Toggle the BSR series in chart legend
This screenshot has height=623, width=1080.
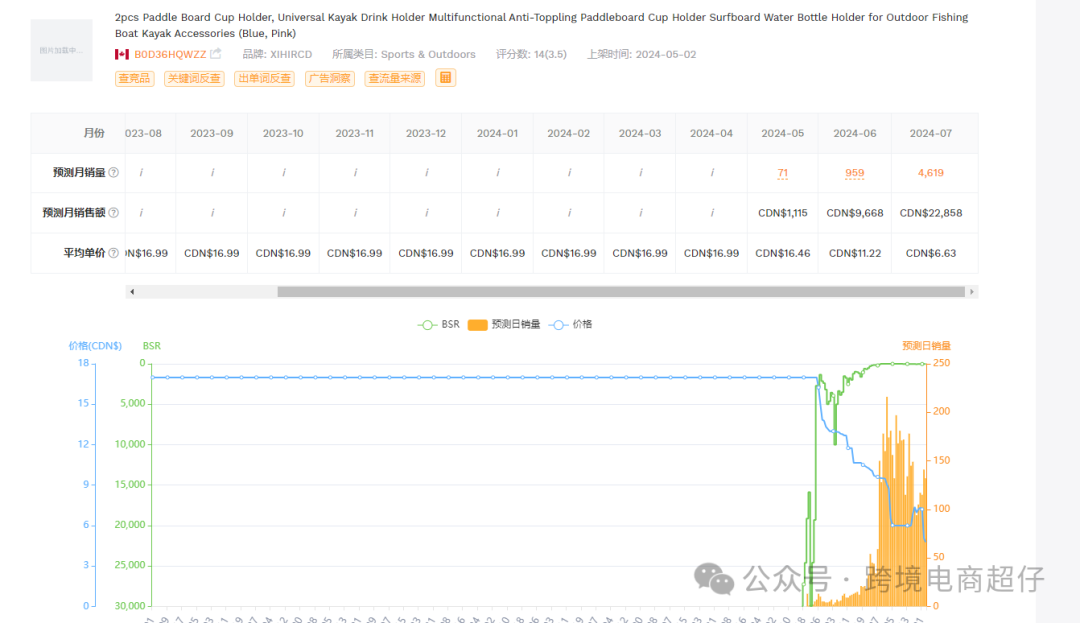[x=439, y=324]
